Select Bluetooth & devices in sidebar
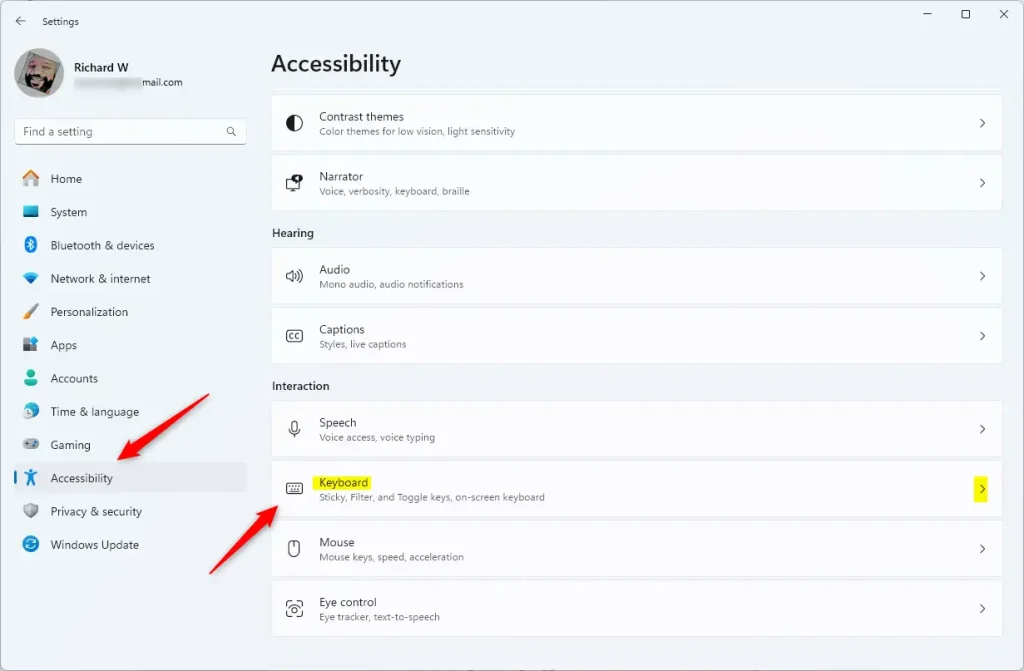Image resolution: width=1024 pixels, height=671 pixels. pos(102,245)
